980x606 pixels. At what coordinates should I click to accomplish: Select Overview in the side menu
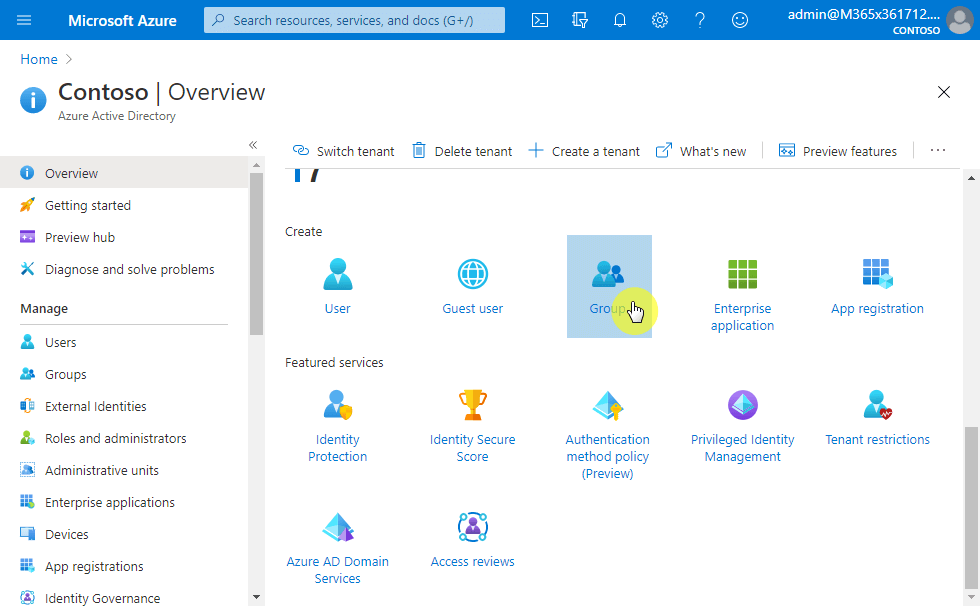coord(124,173)
